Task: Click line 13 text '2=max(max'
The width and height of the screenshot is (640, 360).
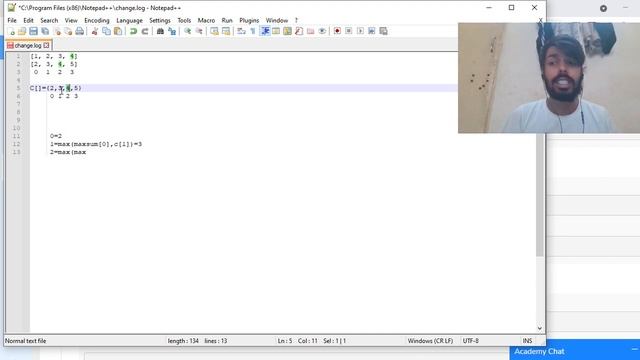Action: coord(68,152)
